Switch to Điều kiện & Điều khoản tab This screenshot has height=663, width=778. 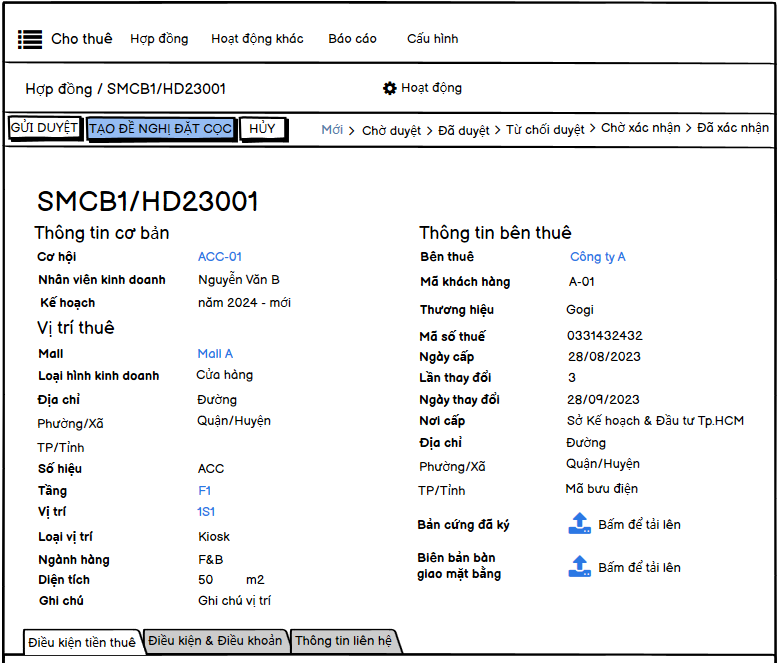point(215,641)
